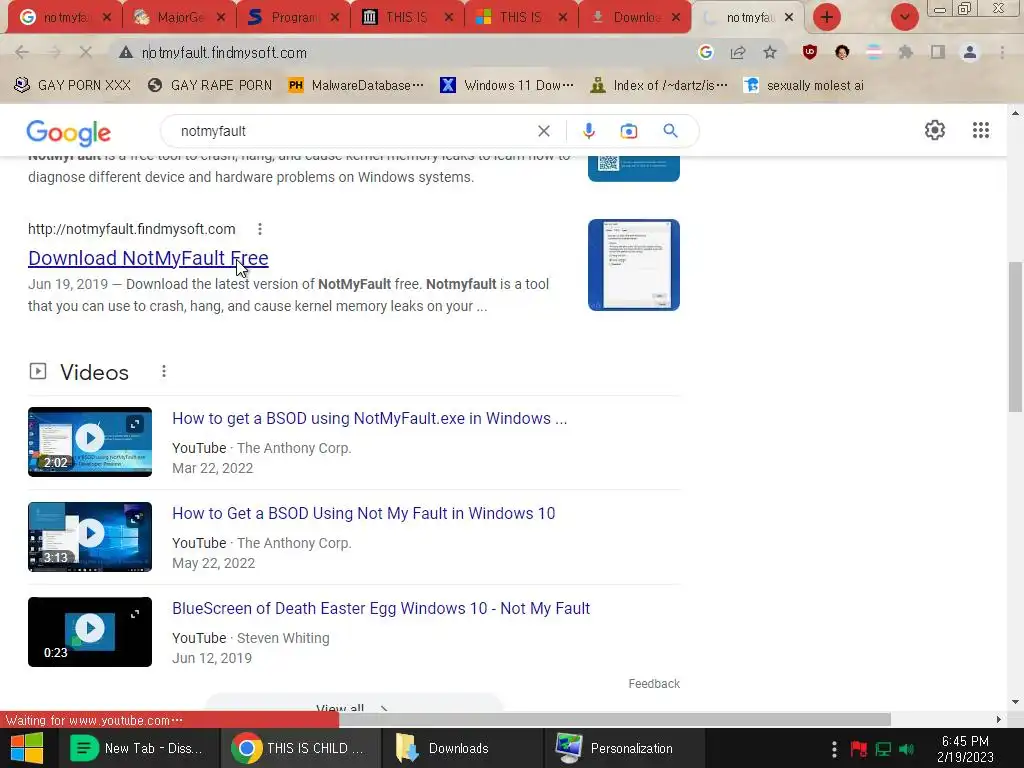Start a voice search with microphone
1024x768 pixels.
pos(588,131)
